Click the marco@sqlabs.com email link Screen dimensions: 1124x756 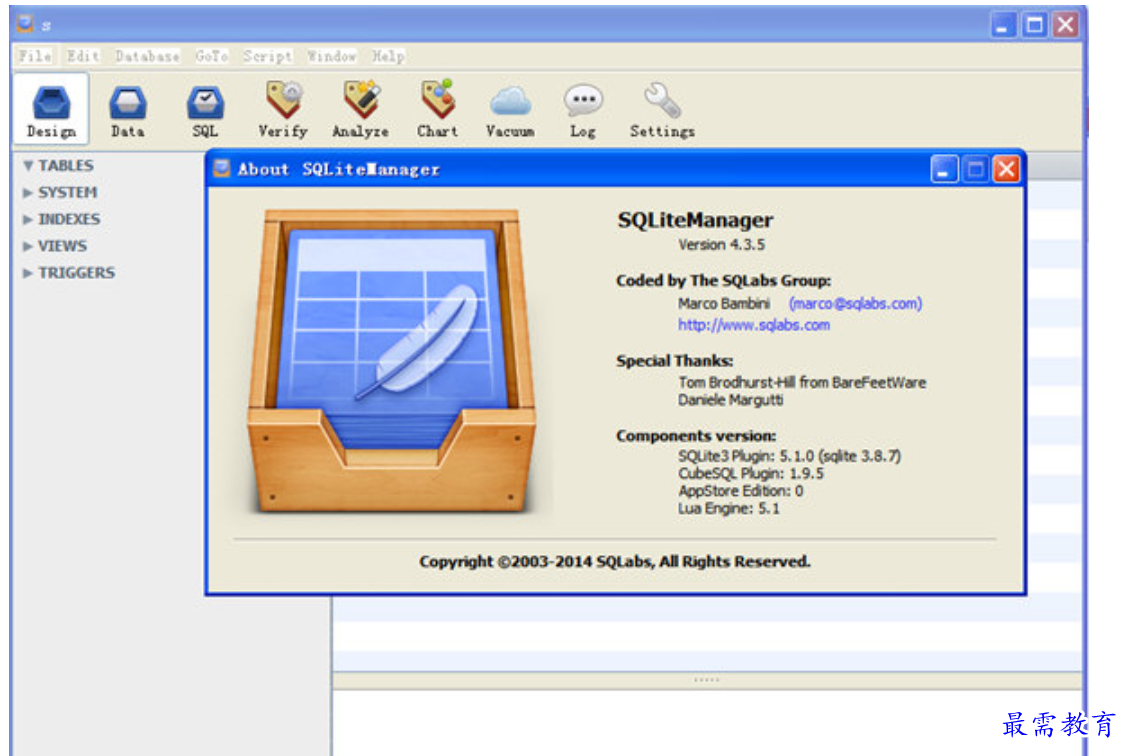click(x=855, y=304)
